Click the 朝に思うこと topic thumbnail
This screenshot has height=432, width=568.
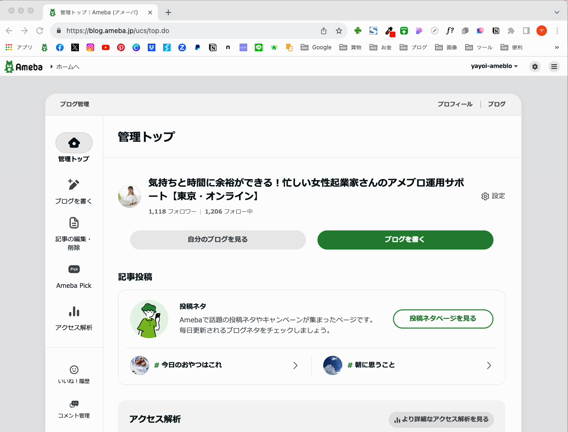coord(333,365)
